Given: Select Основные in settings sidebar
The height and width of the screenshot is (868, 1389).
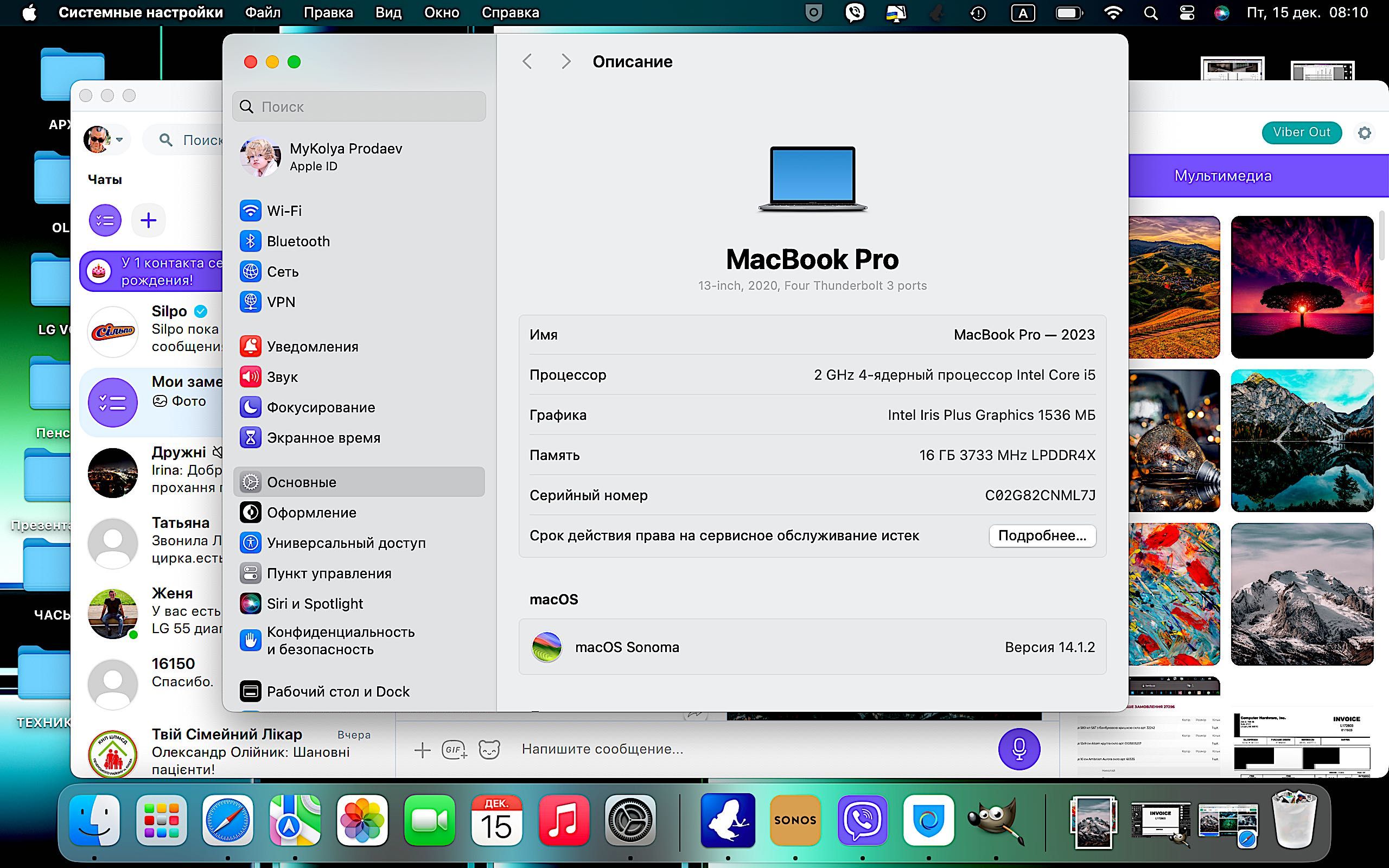Looking at the screenshot, I should coord(359,482).
